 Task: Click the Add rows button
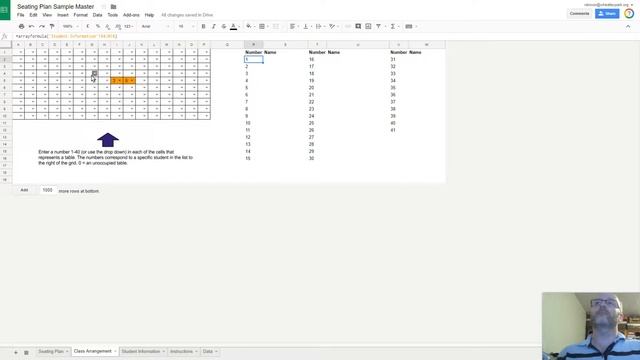tap(24, 190)
